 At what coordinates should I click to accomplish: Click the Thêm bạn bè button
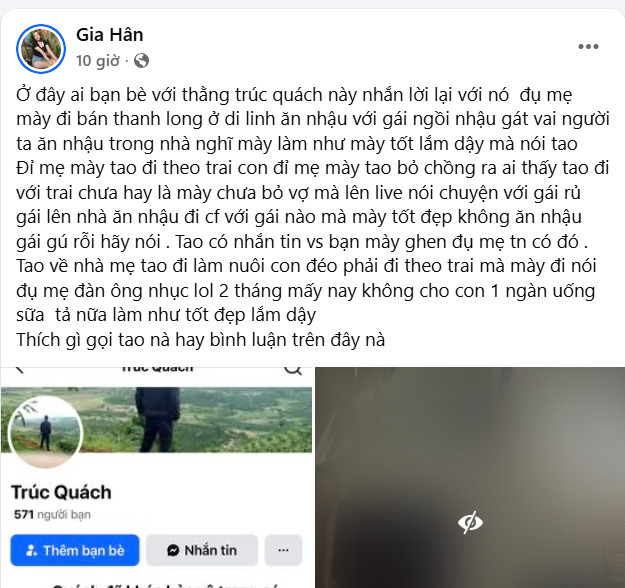[x=75, y=551]
